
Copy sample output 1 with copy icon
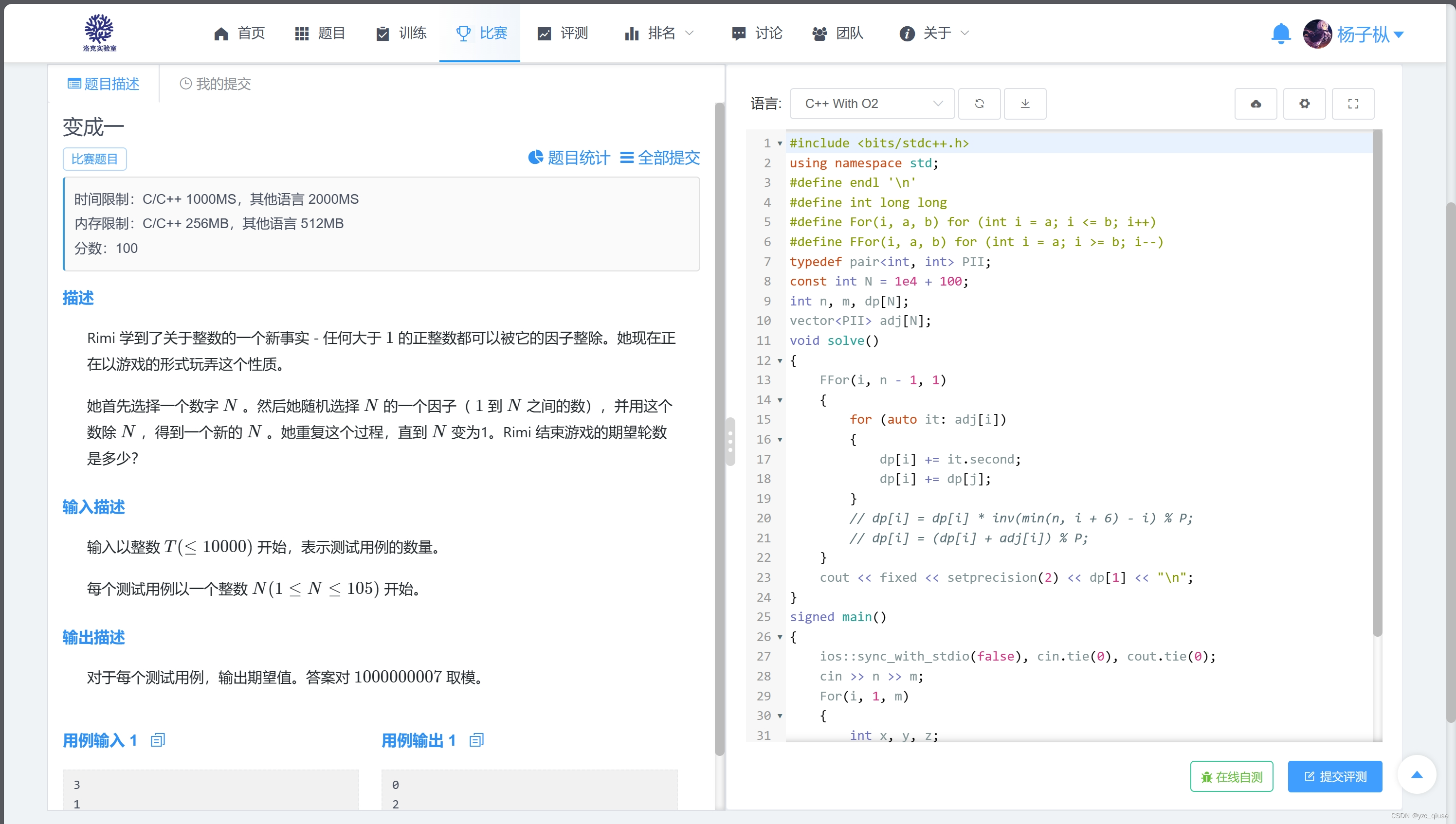click(x=476, y=740)
